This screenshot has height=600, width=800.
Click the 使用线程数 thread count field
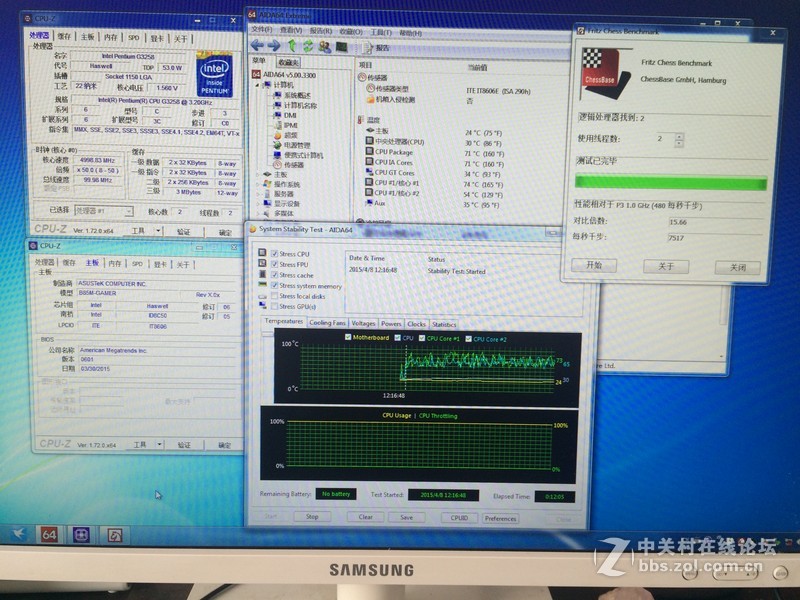pos(665,138)
